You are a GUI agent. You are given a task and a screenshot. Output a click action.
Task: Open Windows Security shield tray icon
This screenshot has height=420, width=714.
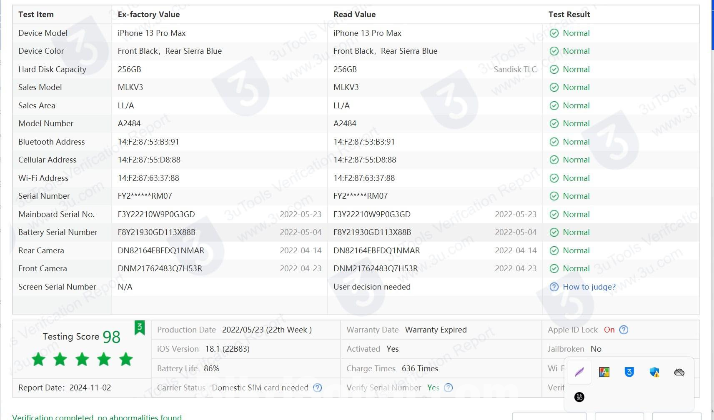coord(654,372)
